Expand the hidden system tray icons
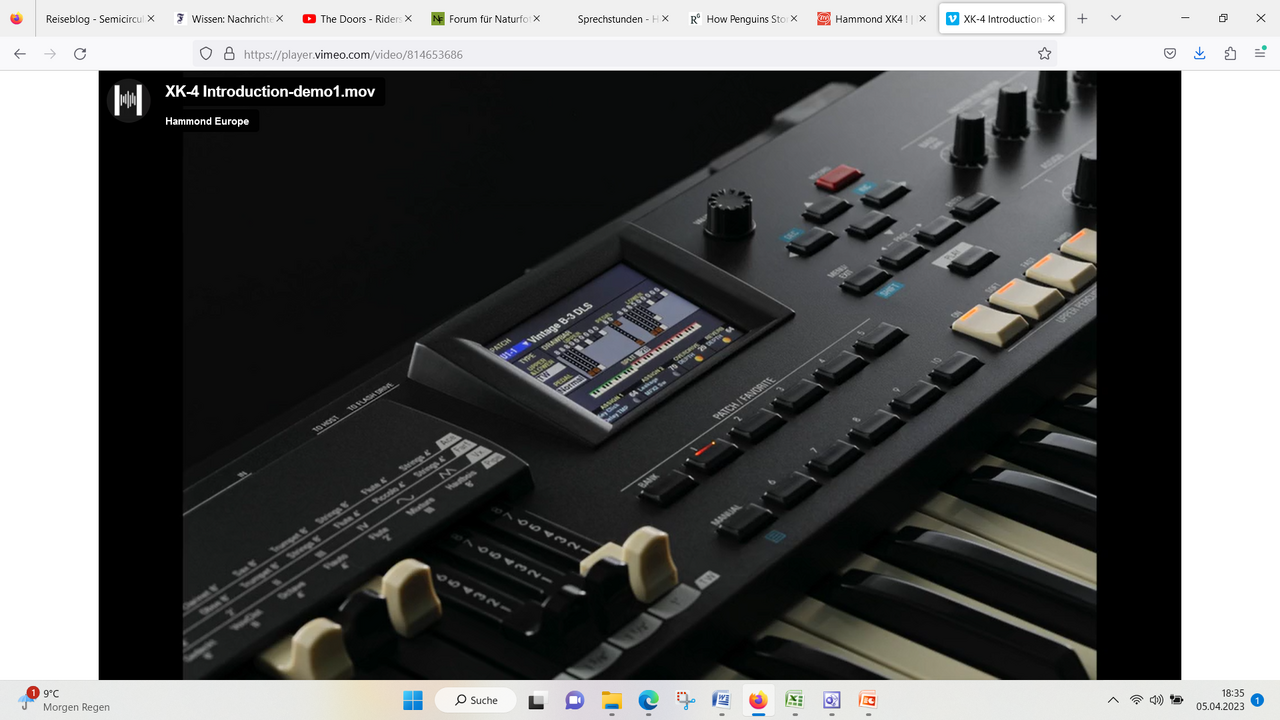This screenshot has width=1280, height=720. (1113, 700)
